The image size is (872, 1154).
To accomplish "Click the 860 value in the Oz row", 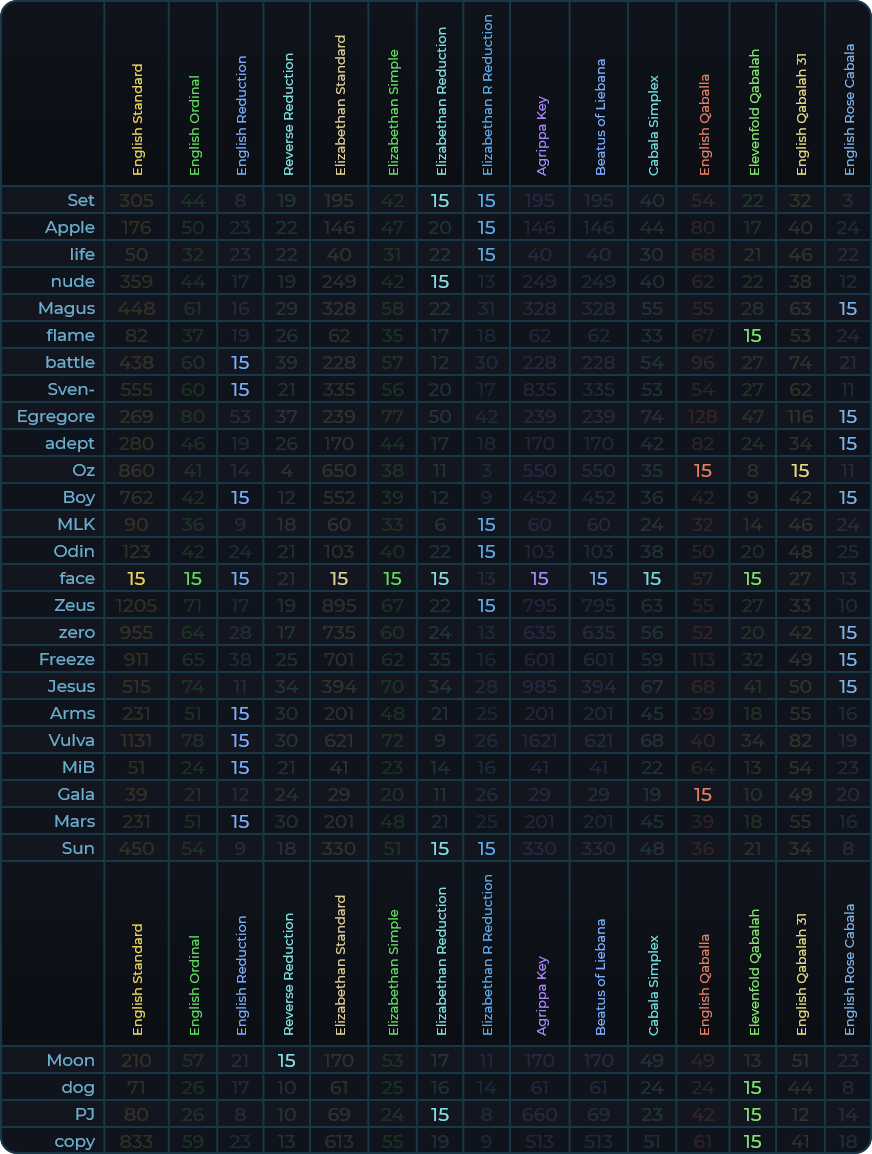I will click(x=136, y=470).
